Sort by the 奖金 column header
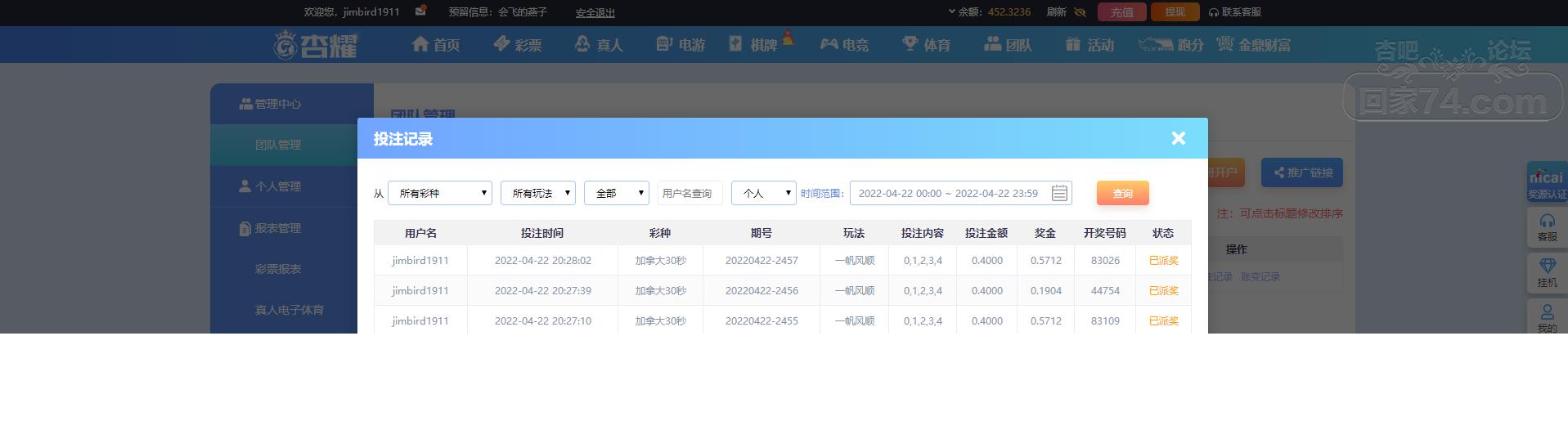 tap(1045, 233)
